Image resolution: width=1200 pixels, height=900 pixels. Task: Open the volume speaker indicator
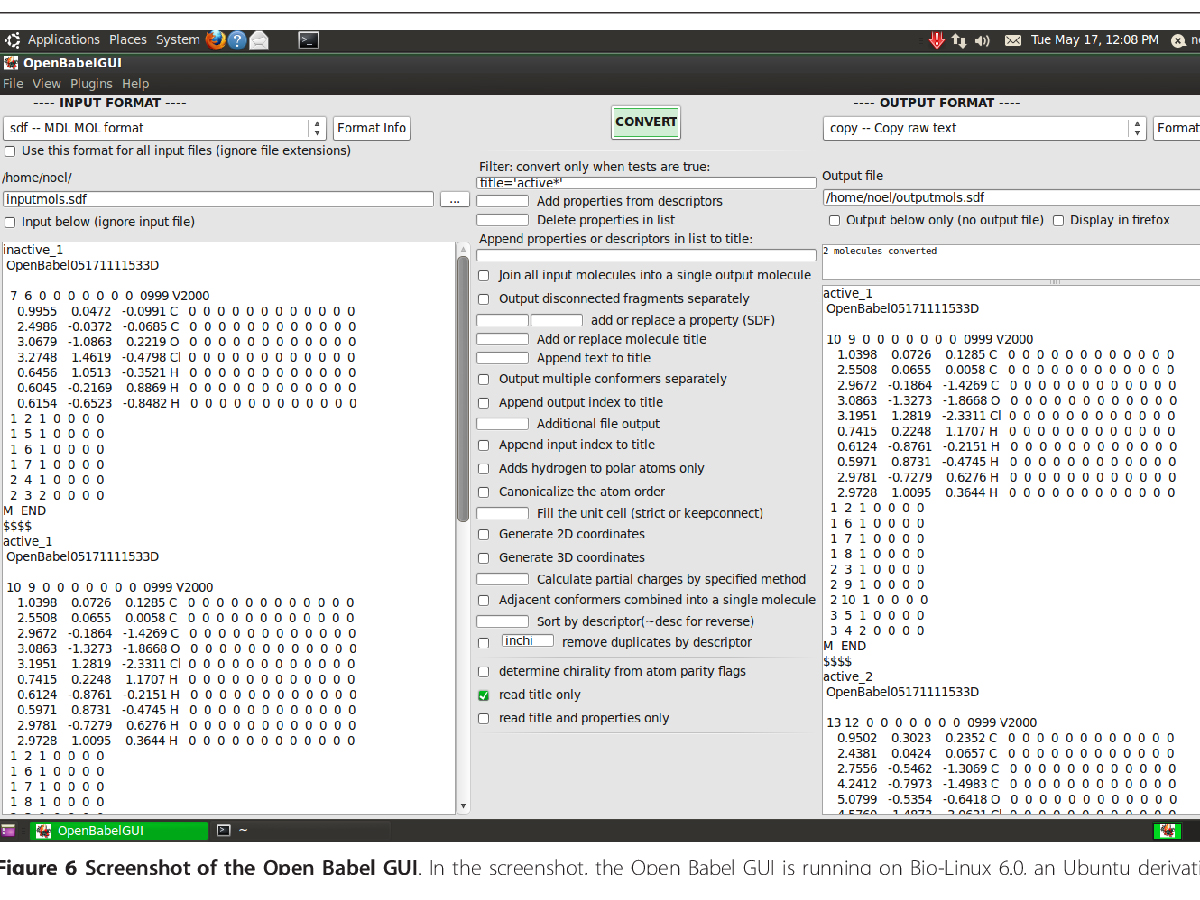982,40
